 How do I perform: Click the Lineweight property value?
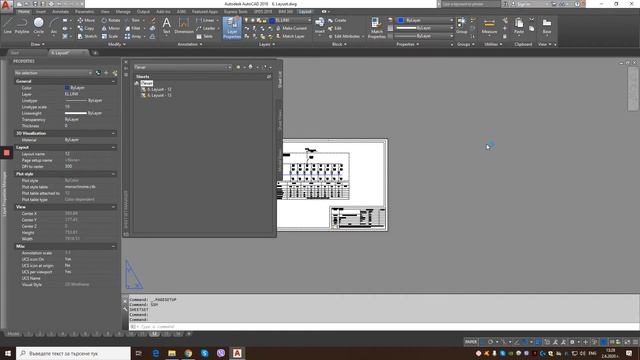pos(84,113)
